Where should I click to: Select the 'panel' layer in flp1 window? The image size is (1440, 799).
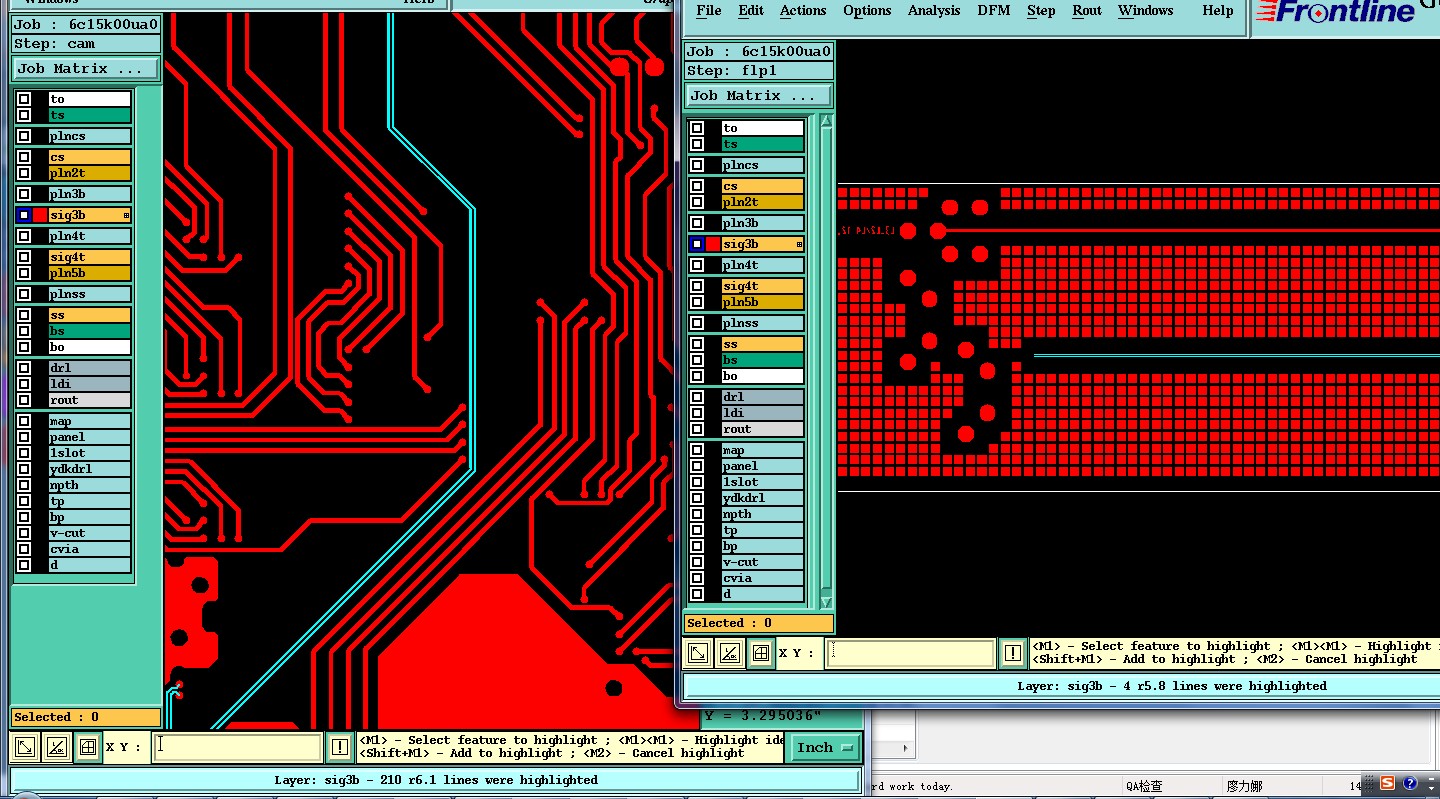point(763,466)
